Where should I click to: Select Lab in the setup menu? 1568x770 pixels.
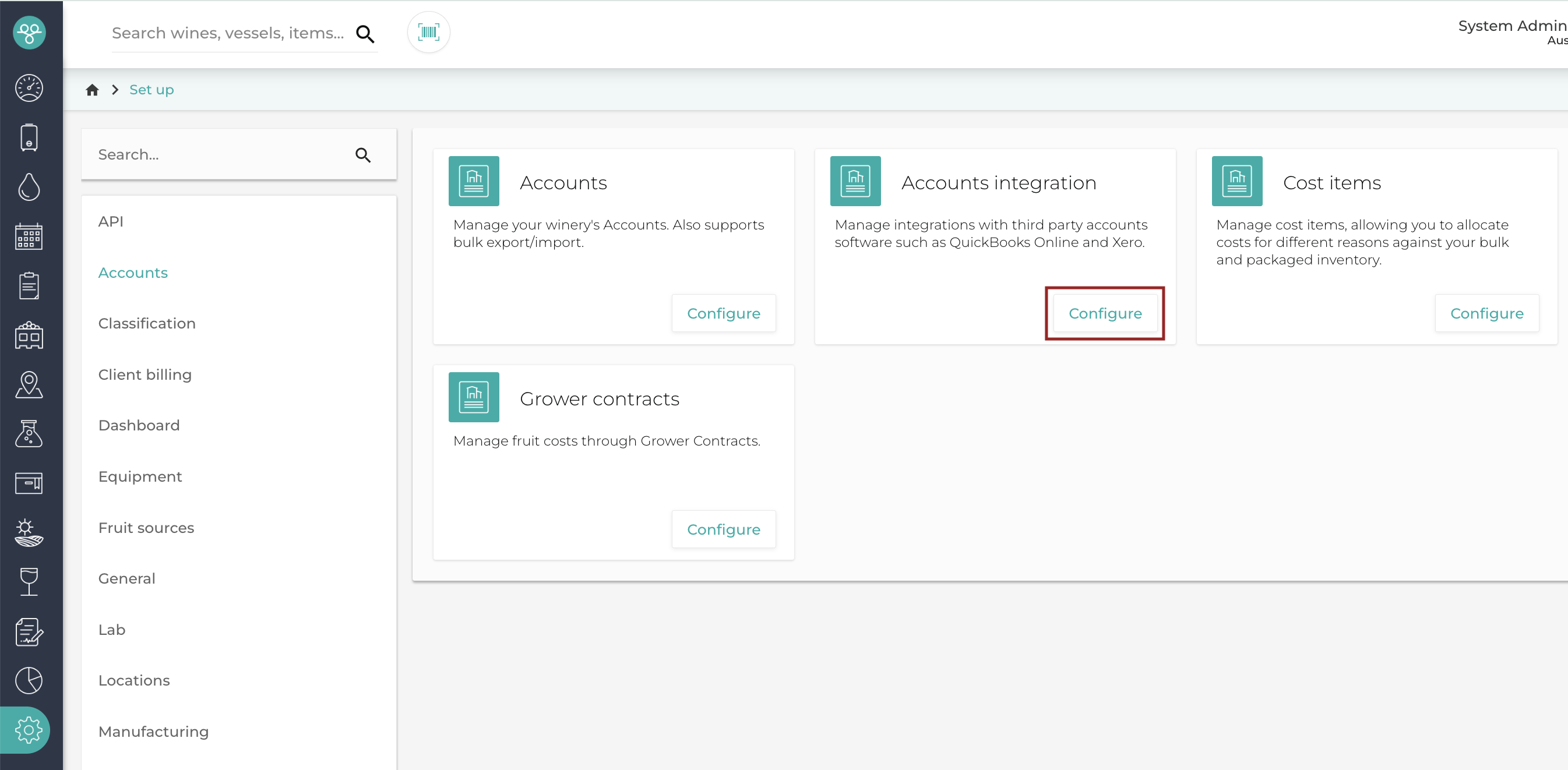click(112, 630)
